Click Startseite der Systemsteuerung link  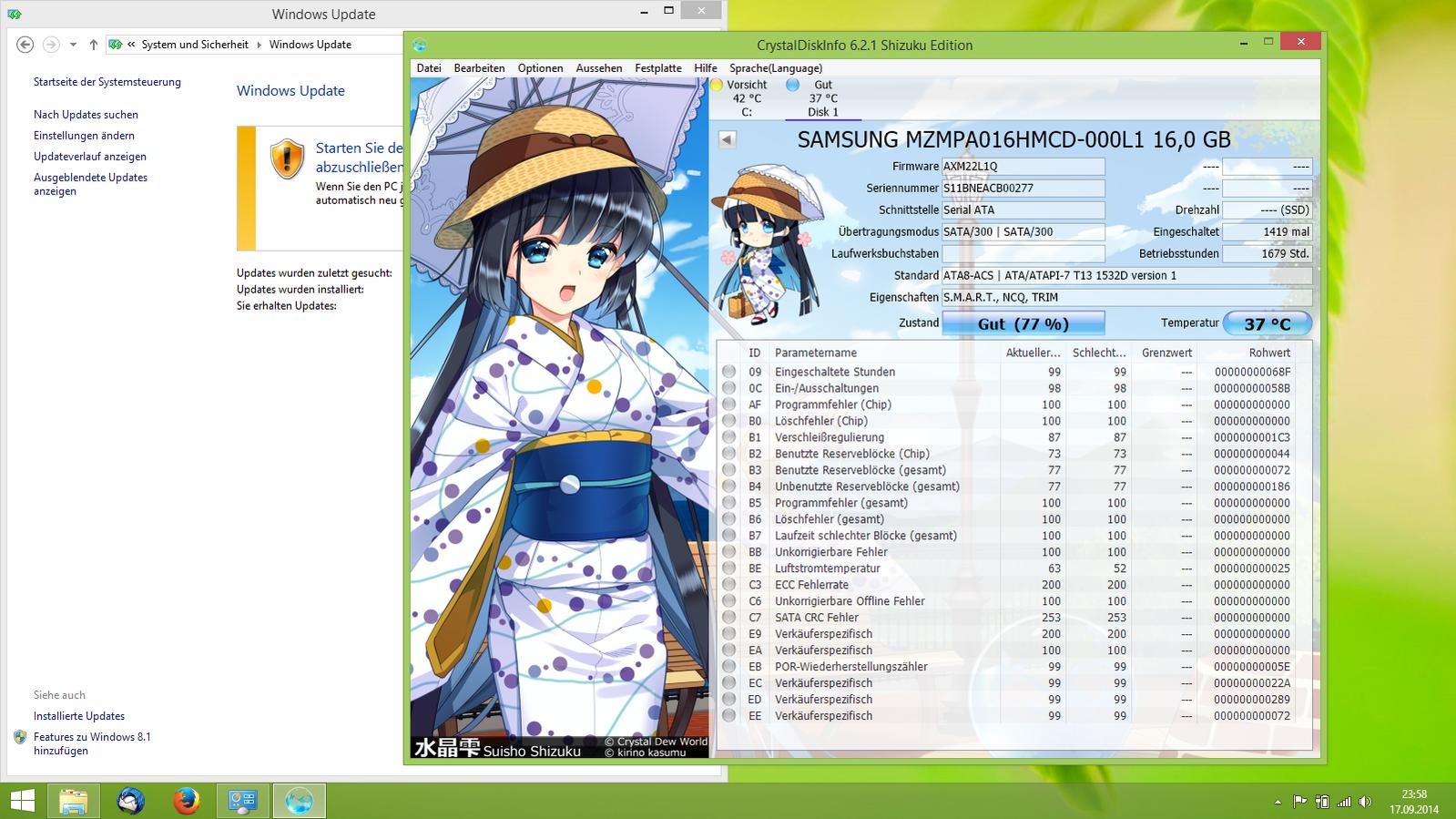107,82
